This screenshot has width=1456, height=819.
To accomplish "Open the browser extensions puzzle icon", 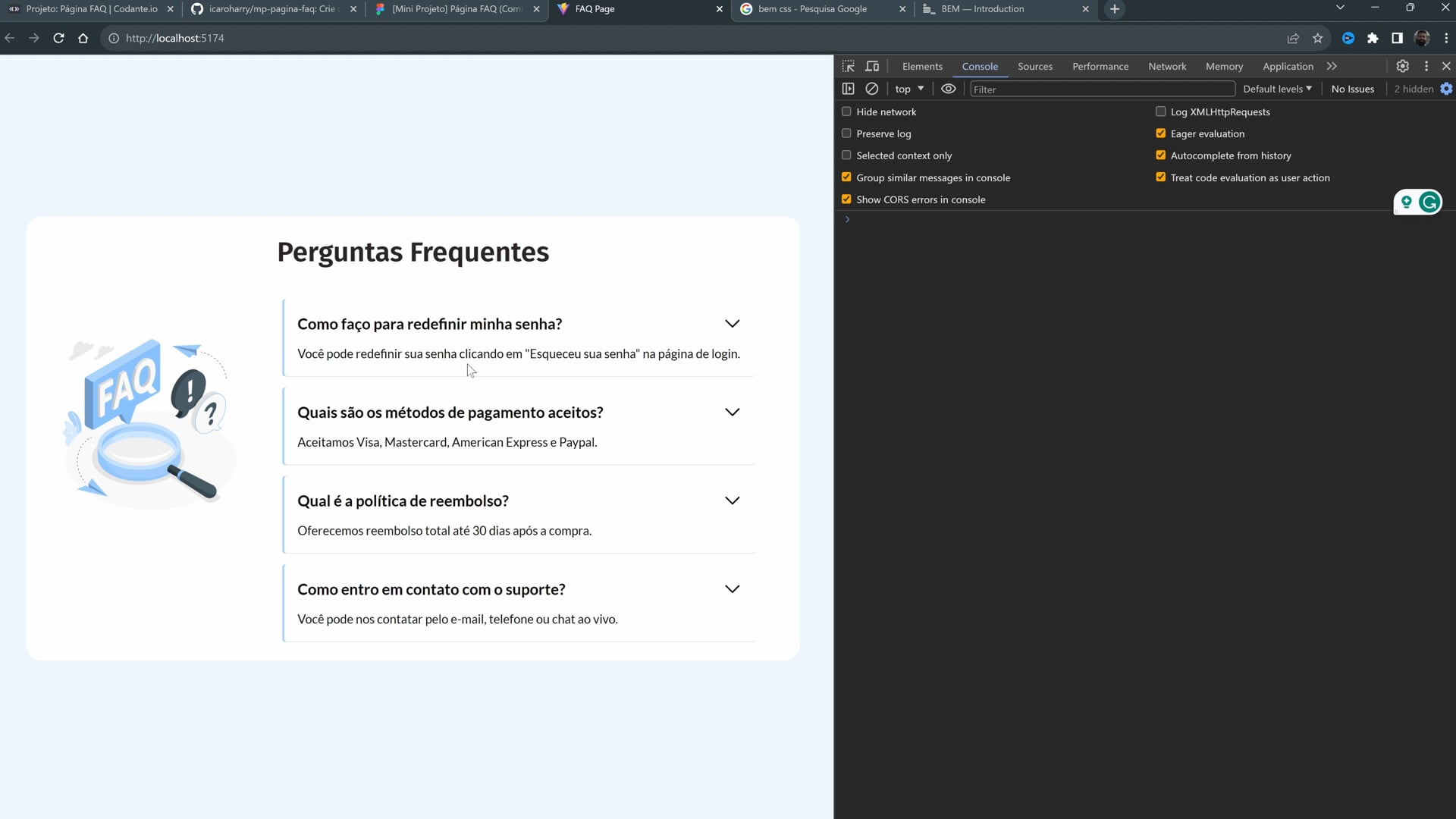I will (x=1372, y=38).
